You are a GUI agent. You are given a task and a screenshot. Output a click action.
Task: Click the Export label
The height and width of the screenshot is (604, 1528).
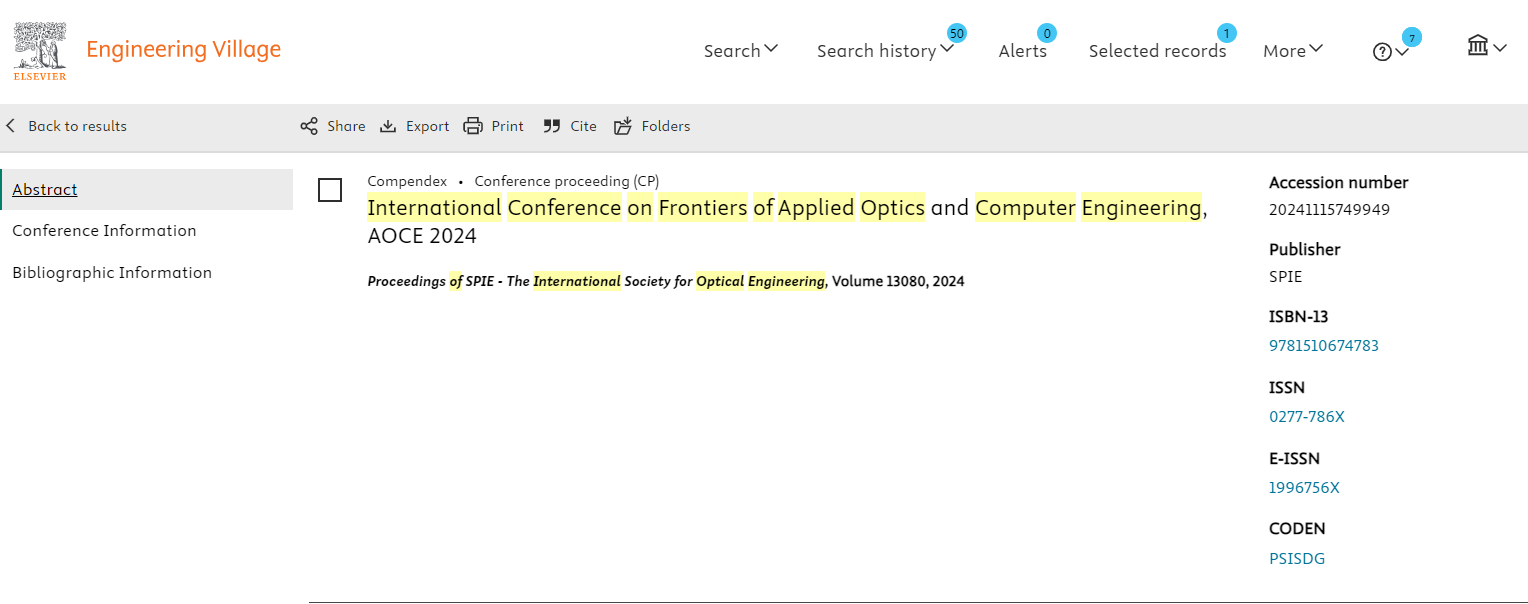pos(427,126)
